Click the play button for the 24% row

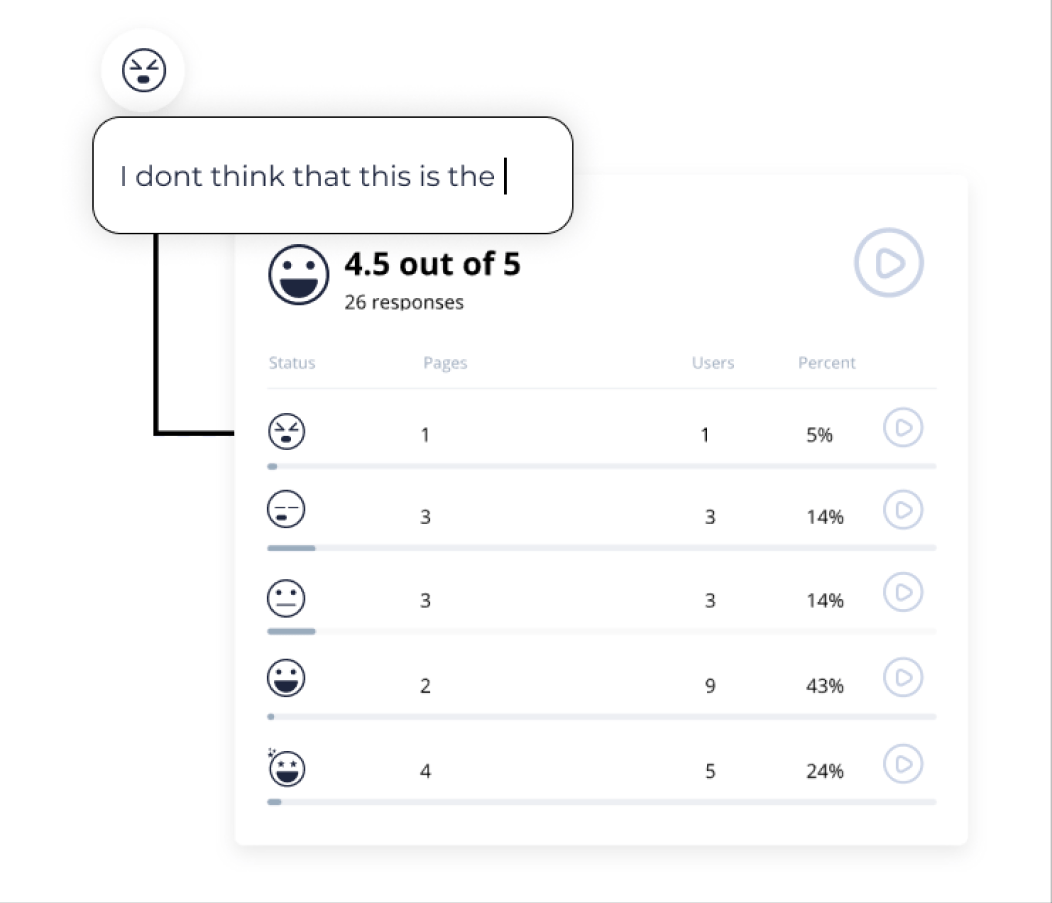[903, 763]
